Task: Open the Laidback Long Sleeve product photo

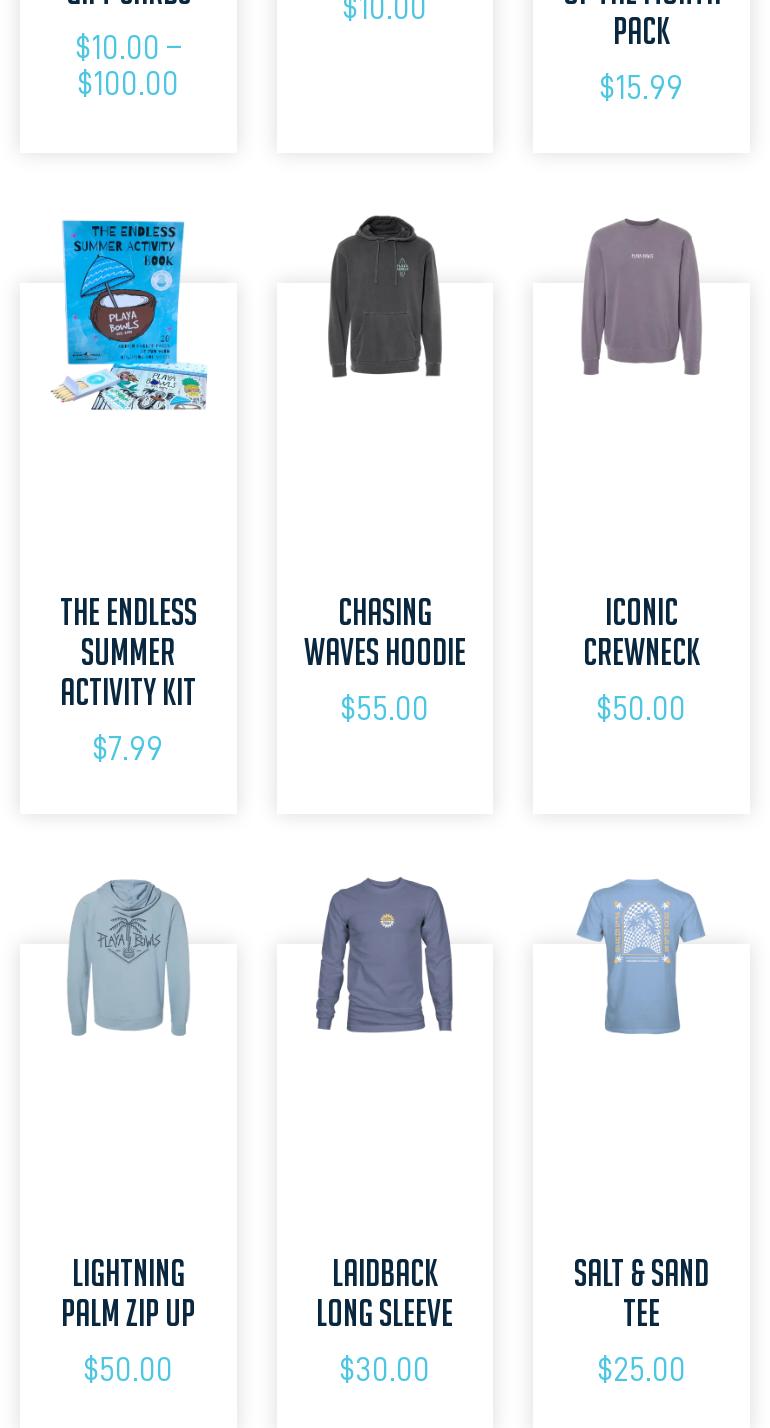Action: (x=385, y=957)
